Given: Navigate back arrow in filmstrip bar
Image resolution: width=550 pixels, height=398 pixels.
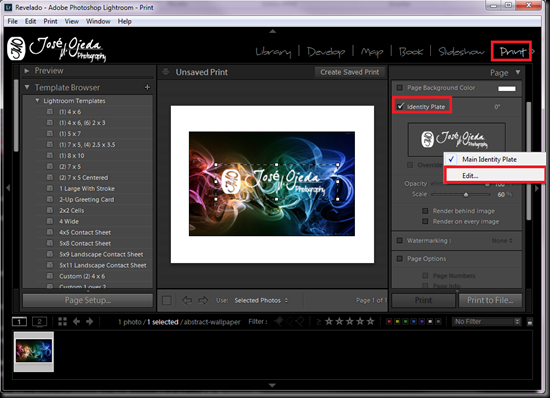Looking at the screenshot, I should (76, 321).
